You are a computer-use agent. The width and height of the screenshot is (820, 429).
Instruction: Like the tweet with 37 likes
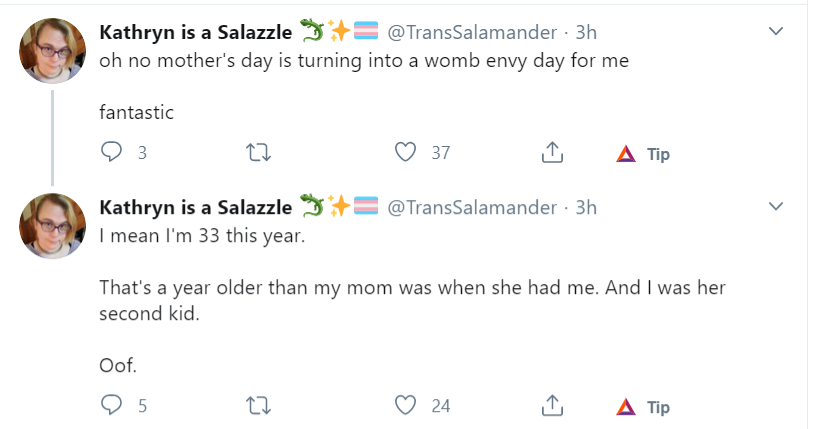405,152
